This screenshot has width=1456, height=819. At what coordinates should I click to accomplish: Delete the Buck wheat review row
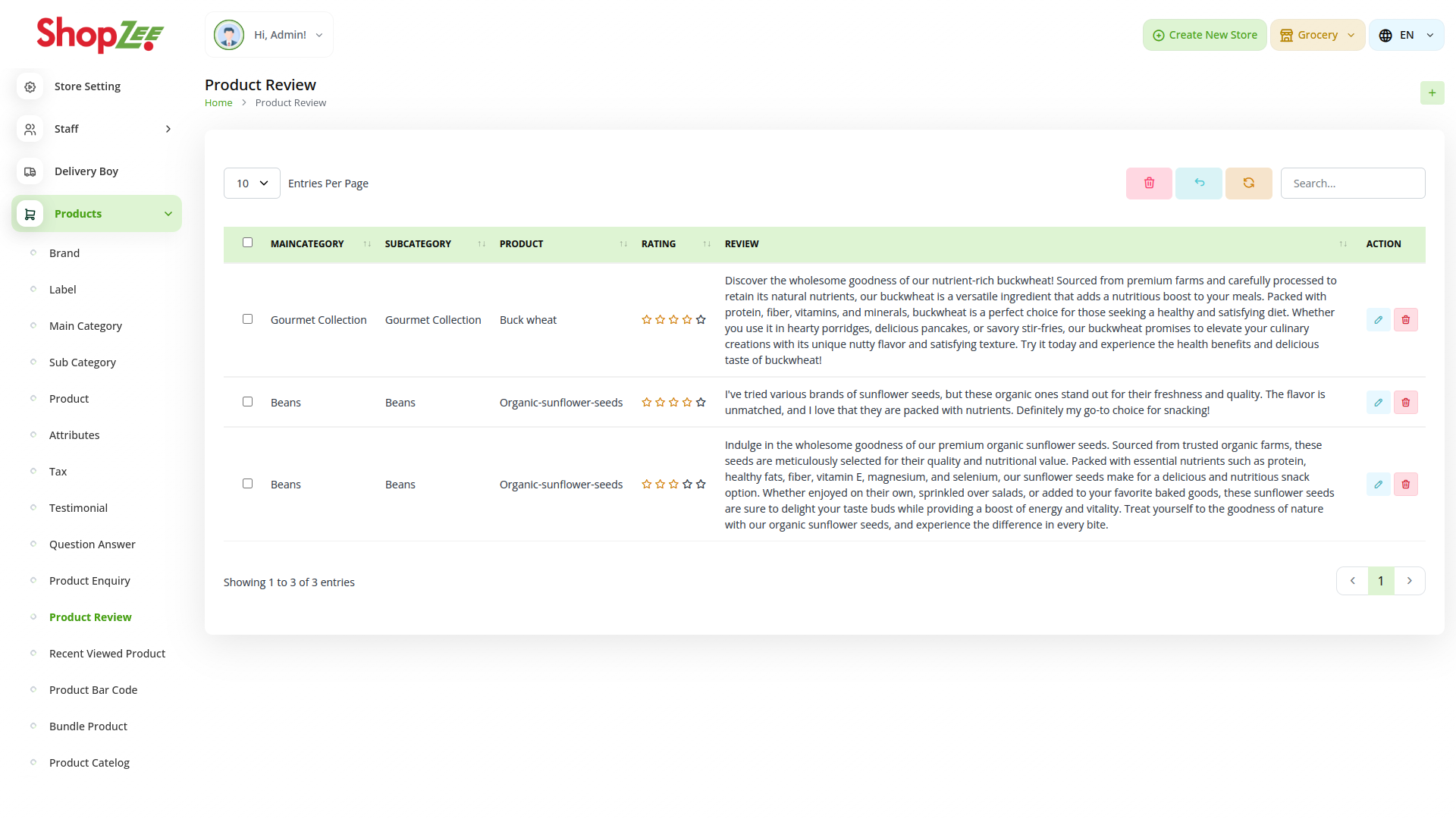pos(1405,320)
